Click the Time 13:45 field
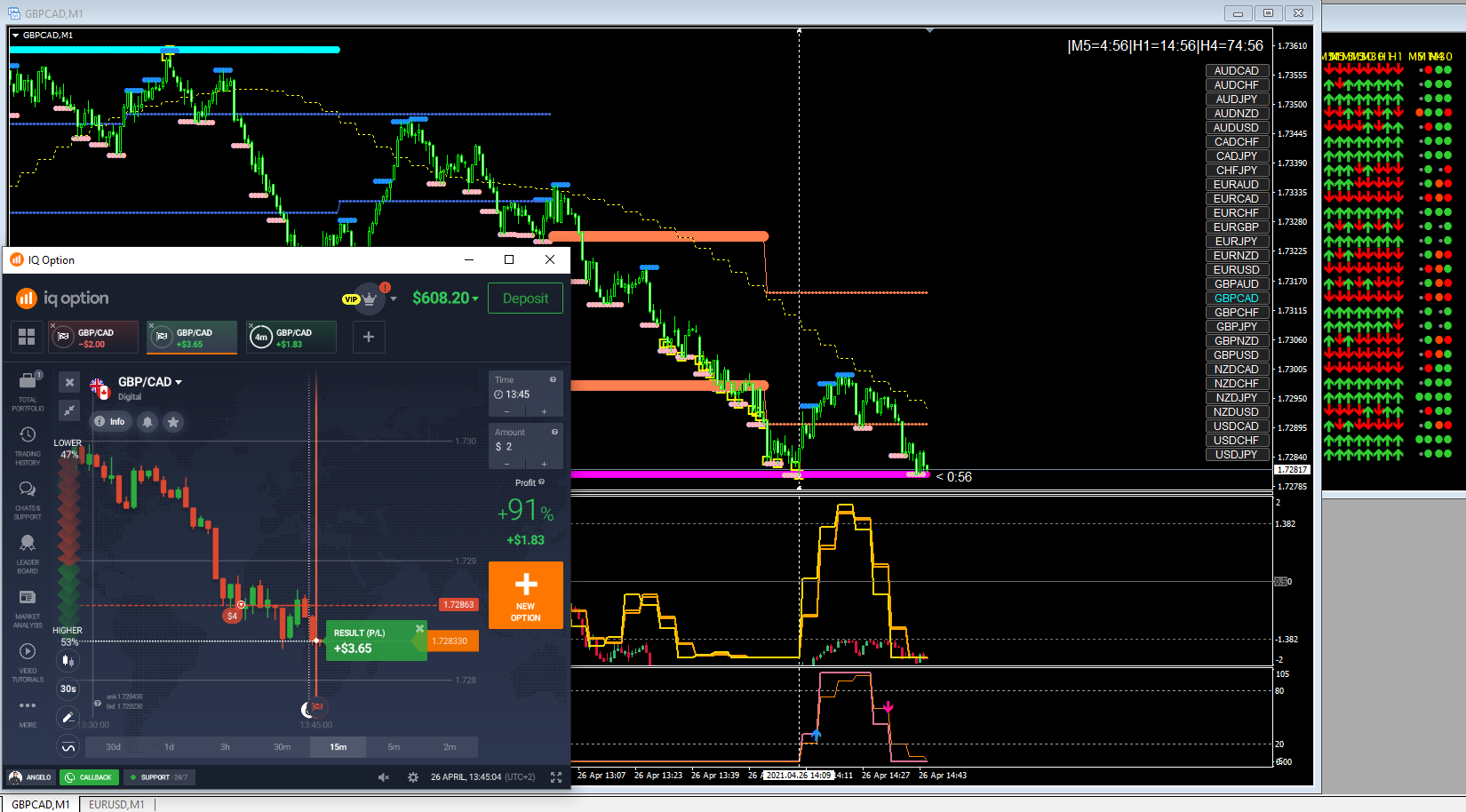 [x=525, y=394]
